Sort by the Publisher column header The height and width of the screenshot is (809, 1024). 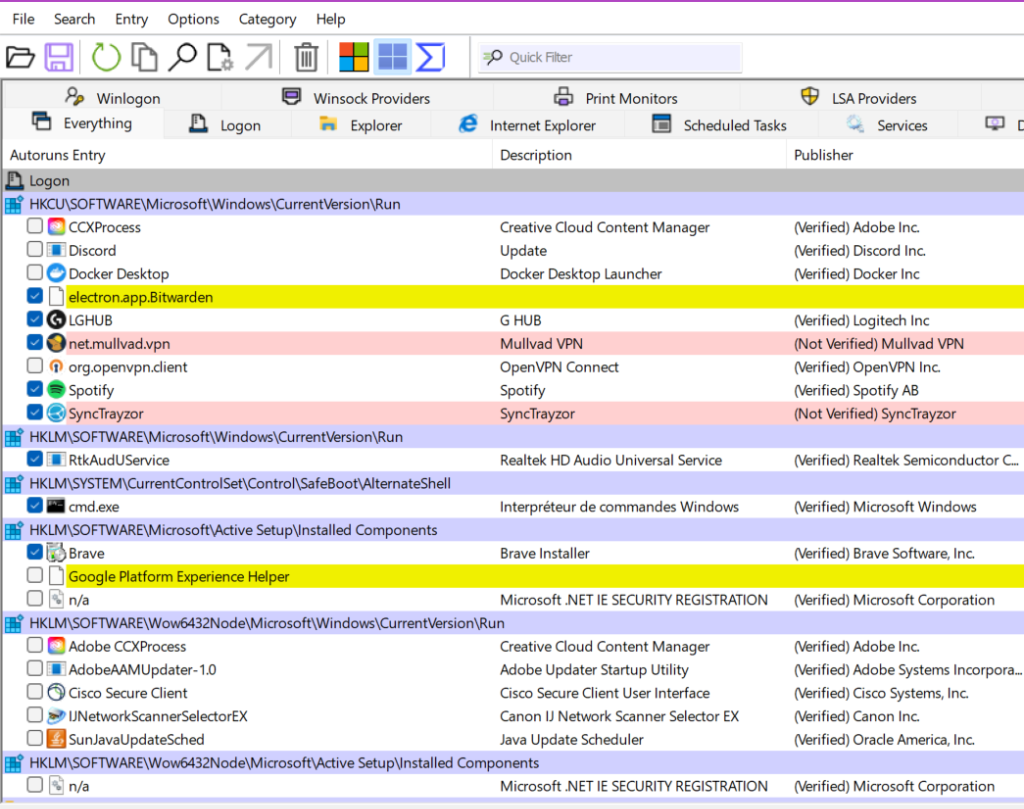point(905,155)
